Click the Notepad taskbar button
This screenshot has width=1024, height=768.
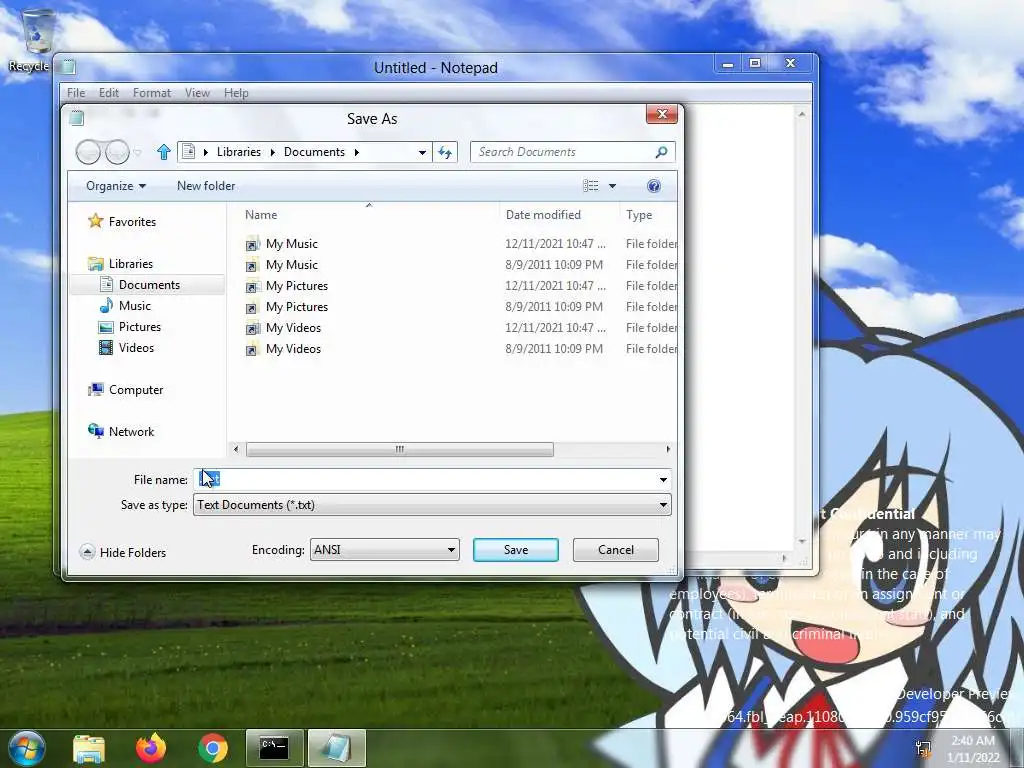click(336, 748)
